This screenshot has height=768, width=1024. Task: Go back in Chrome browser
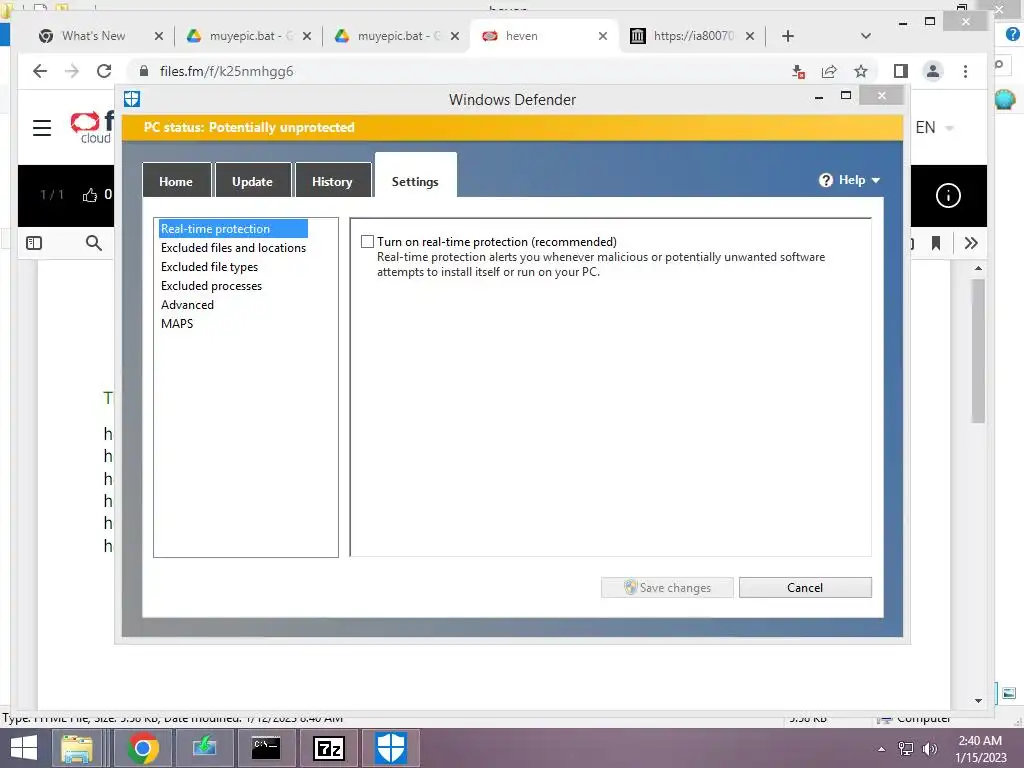40,71
